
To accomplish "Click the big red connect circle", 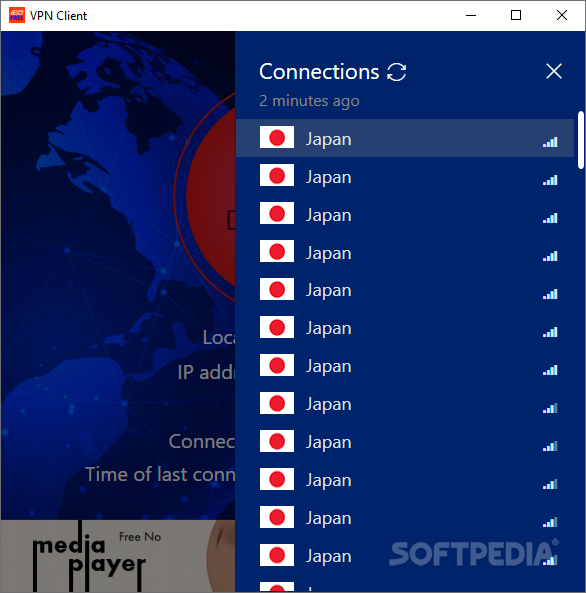I will tap(210, 197).
